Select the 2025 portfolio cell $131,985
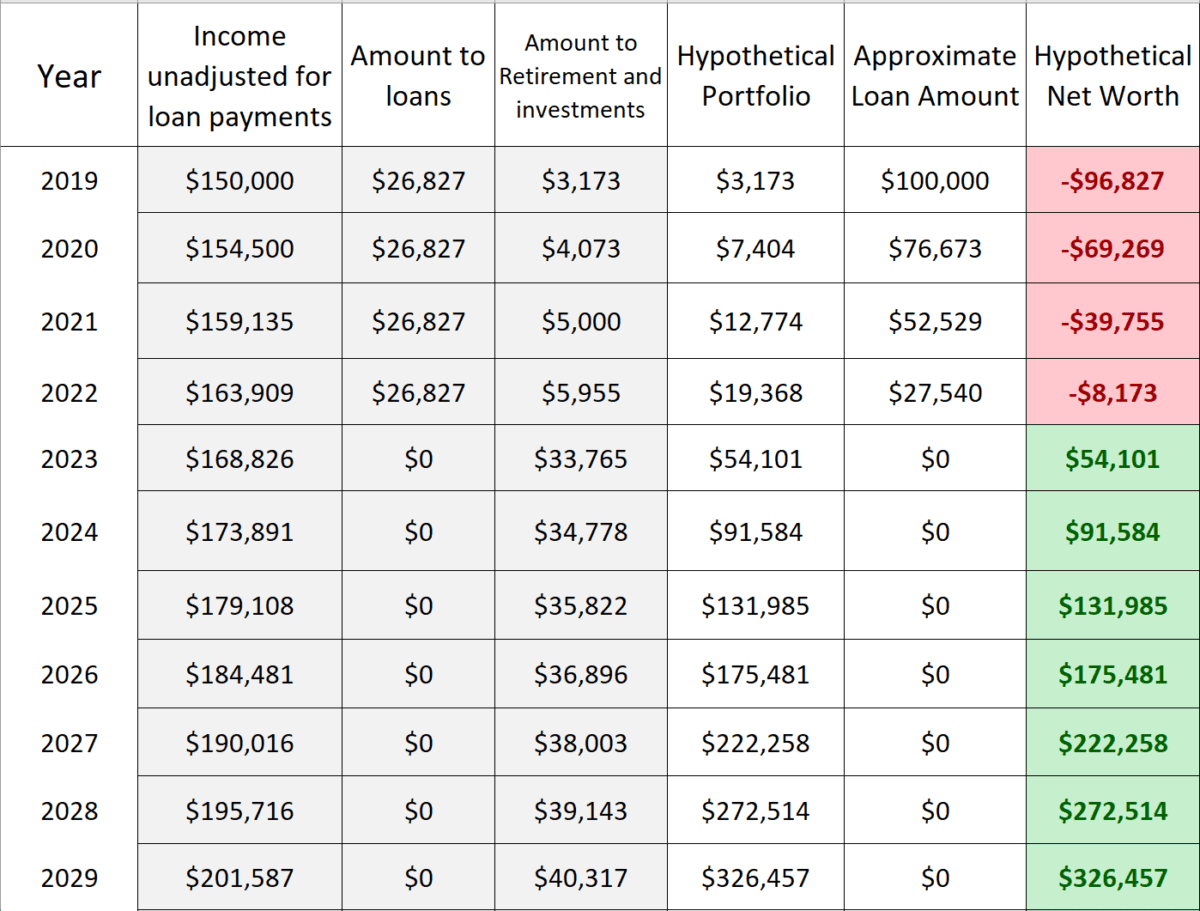The image size is (1200, 911). tap(755, 605)
